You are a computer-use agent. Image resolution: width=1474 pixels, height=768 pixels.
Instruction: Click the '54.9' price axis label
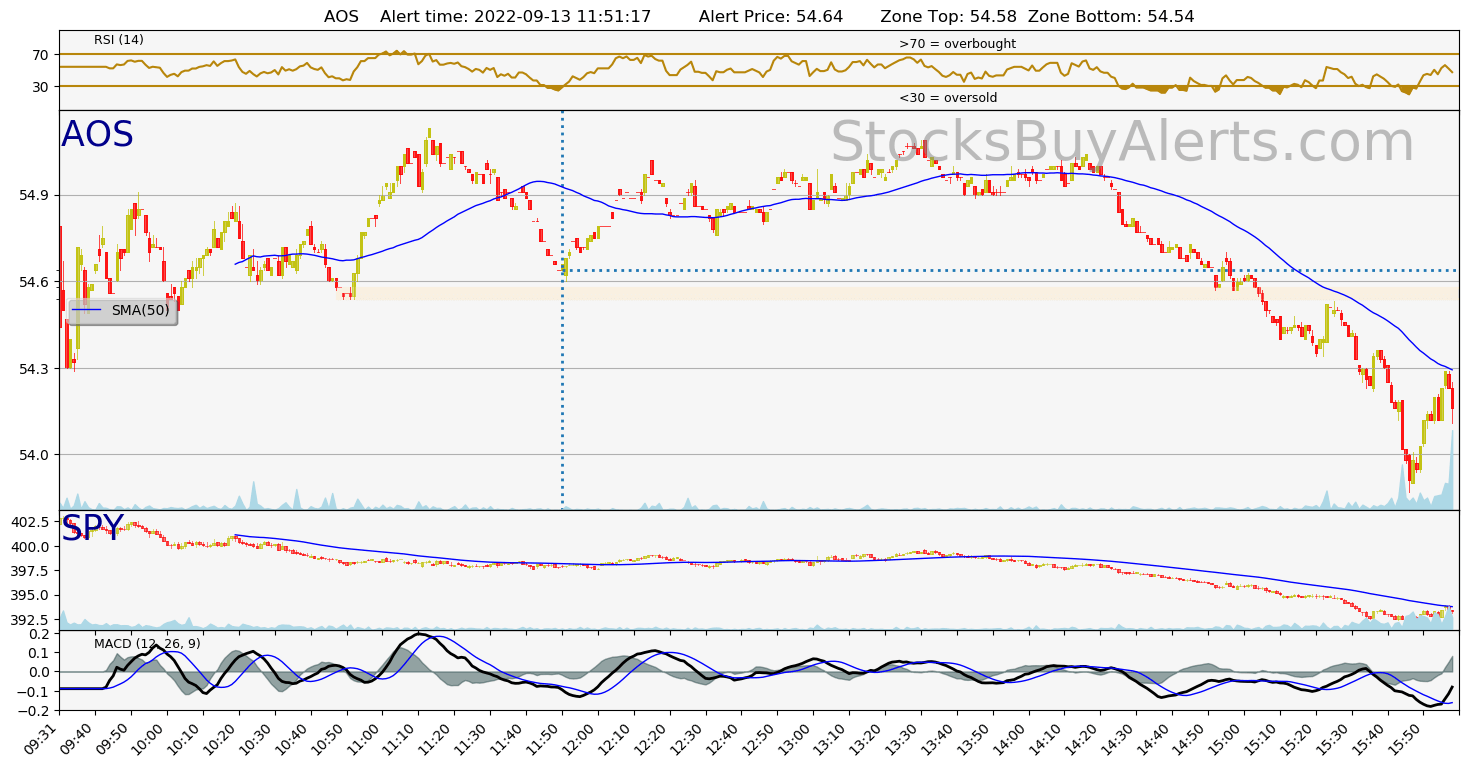(x=36, y=196)
